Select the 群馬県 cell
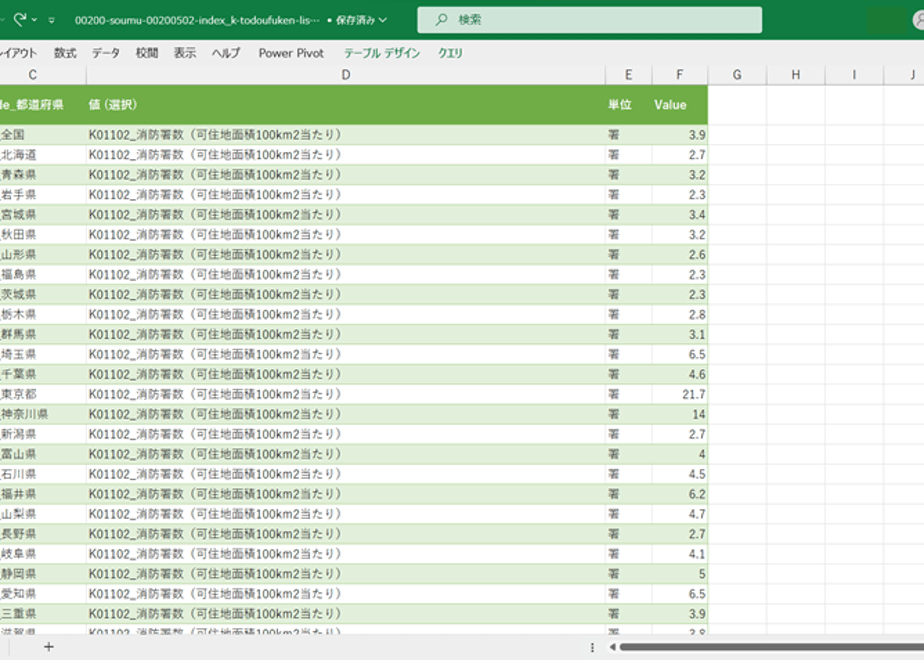 pyautogui.click(x=43, y=335)
